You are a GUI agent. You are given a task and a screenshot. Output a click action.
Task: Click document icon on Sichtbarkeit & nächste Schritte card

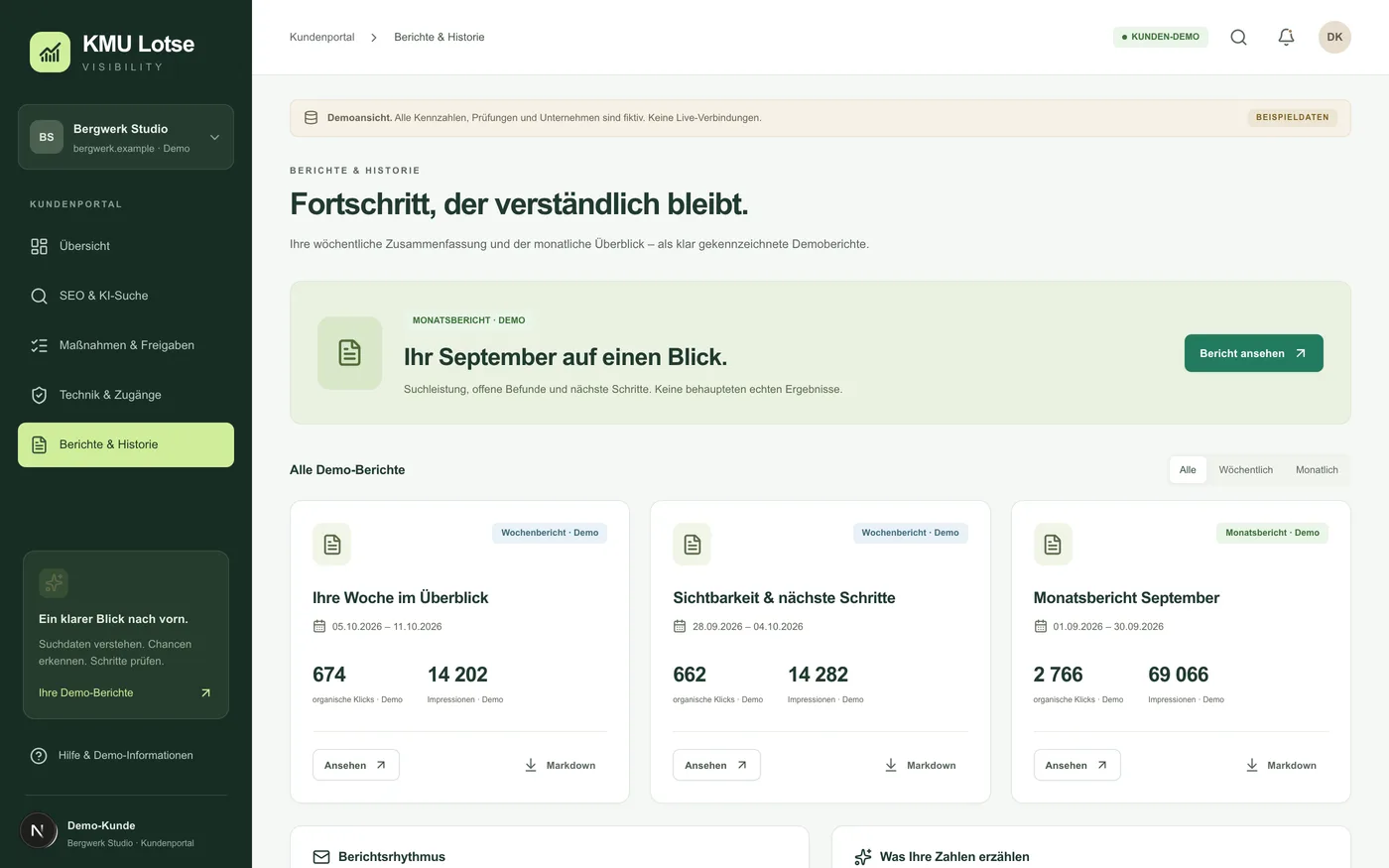[x=693, y=544]
